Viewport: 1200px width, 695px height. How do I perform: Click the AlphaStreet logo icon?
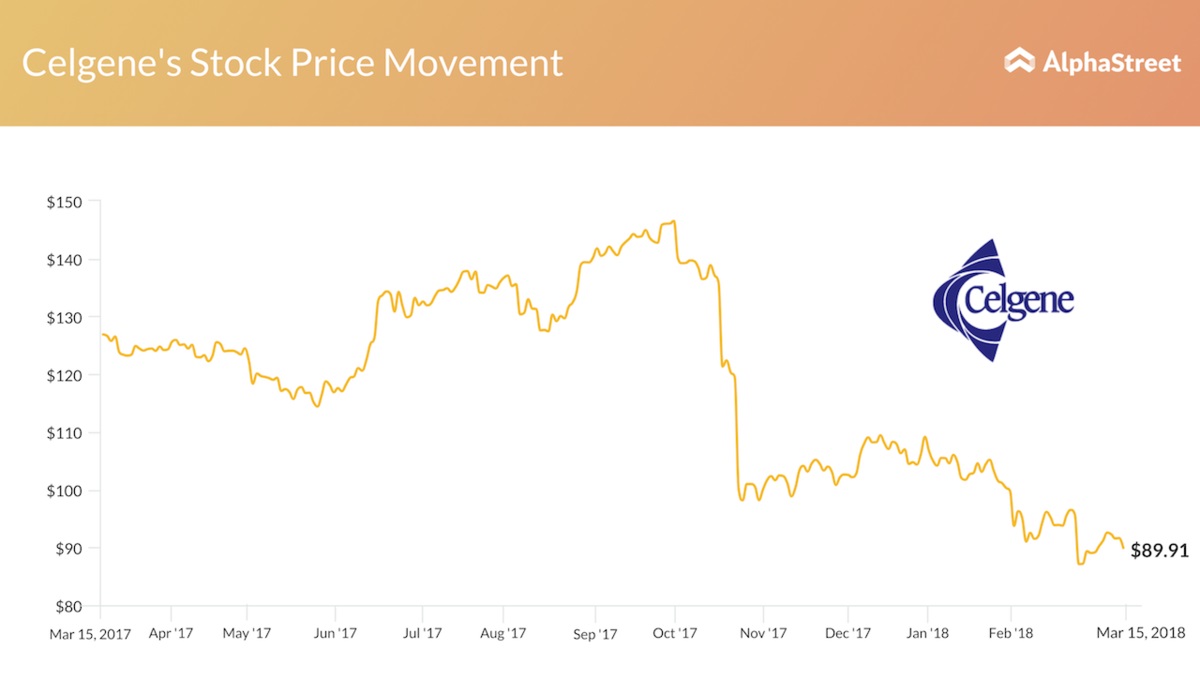[x=1019, y=61]
